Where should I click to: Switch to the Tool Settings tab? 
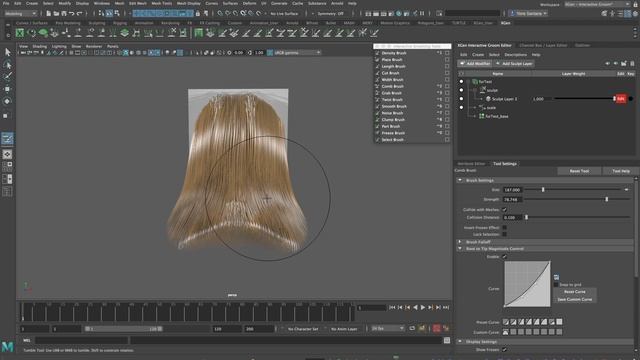pos(505,164)
